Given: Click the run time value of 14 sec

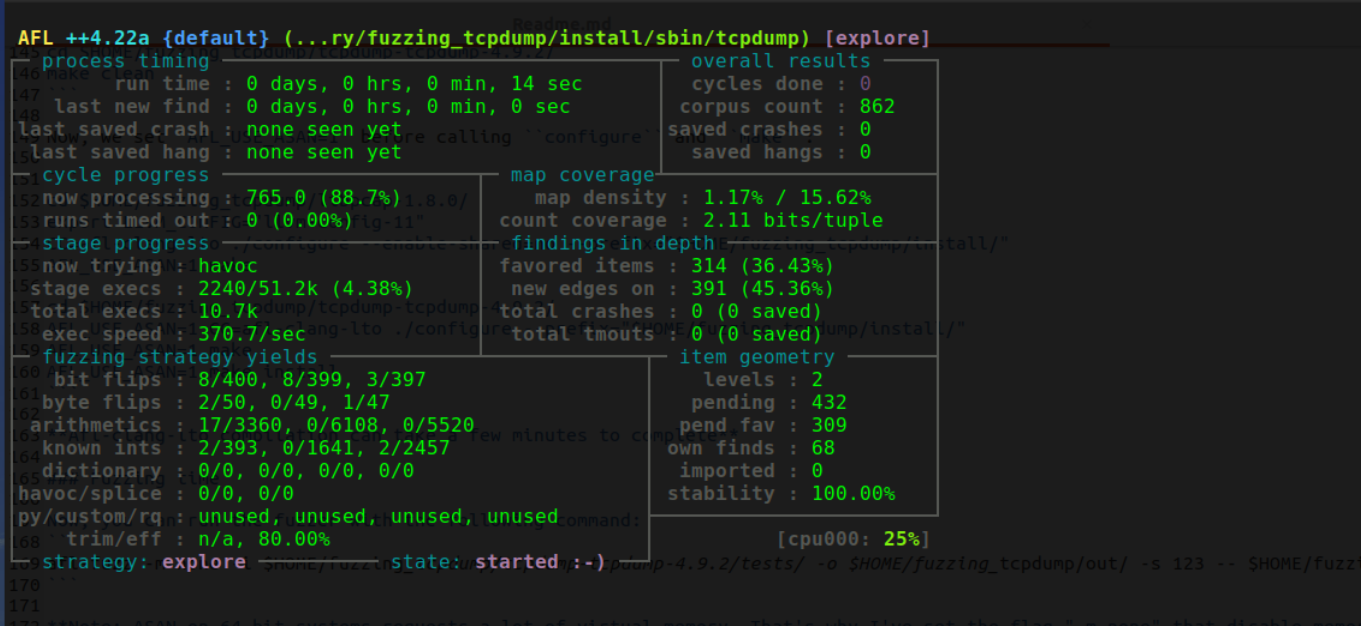Looking at the screenshot, I should pyautogui.click(x=414, y=84).
